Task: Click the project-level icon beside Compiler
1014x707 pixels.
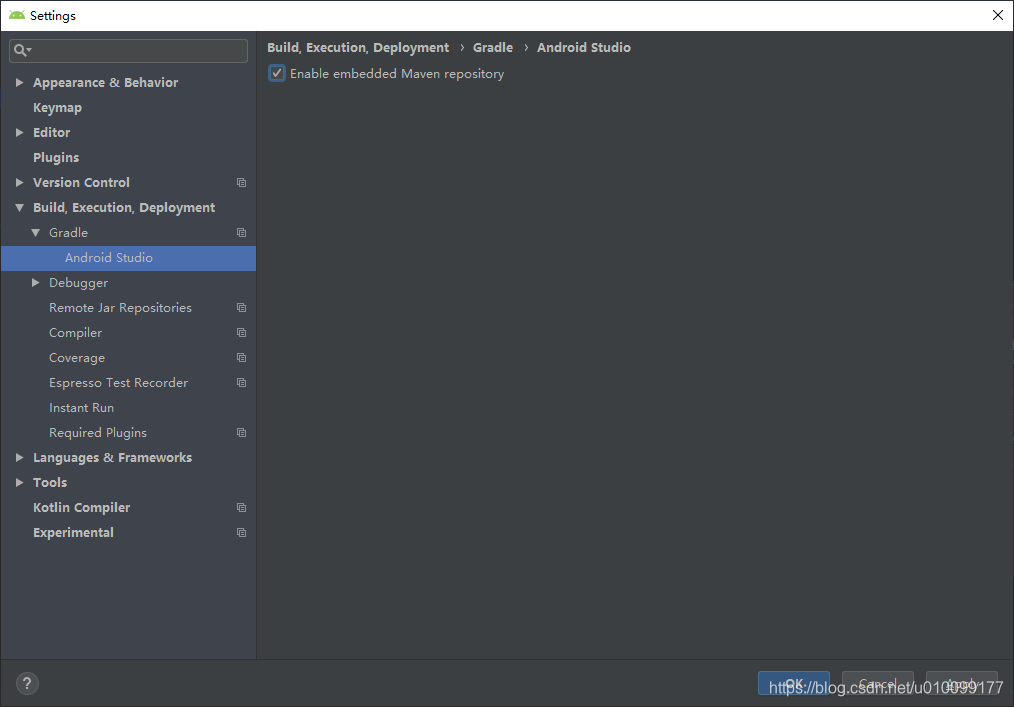Action: point(241,332)
